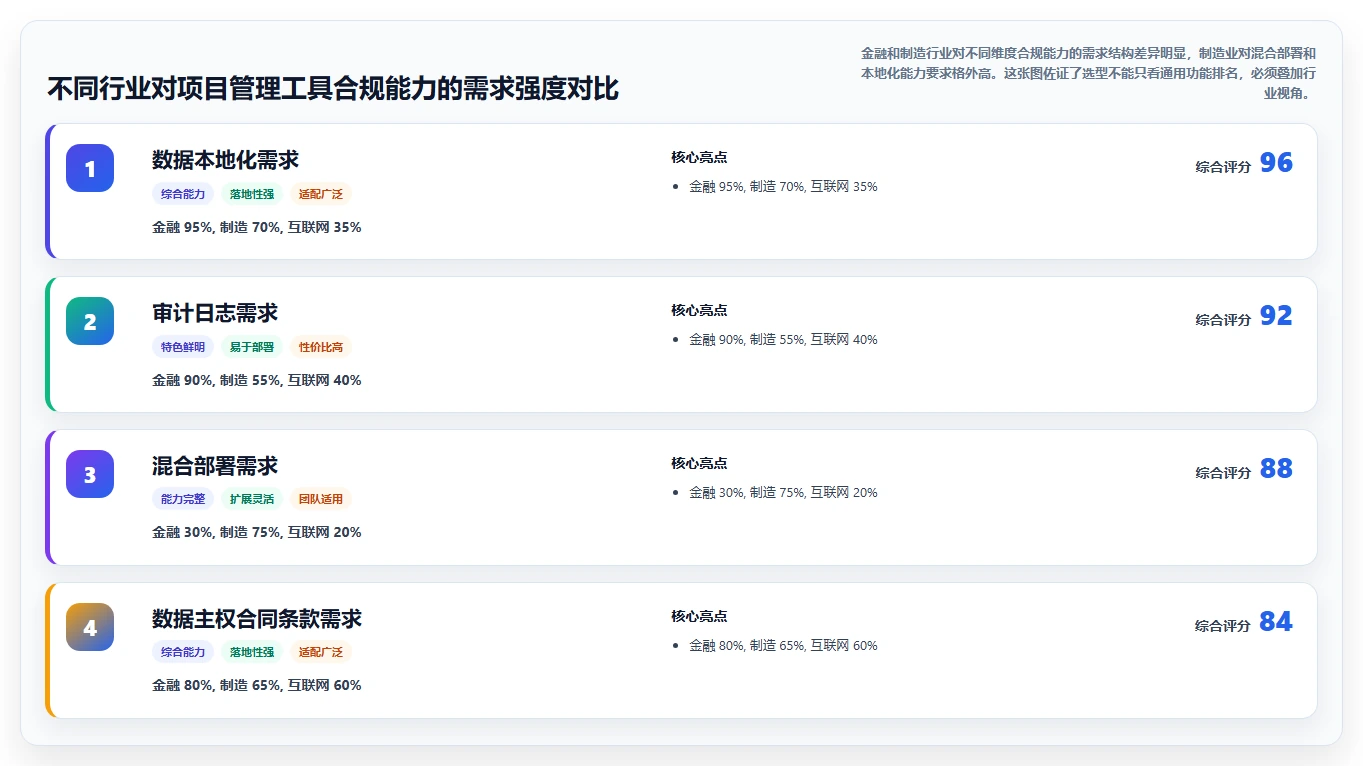Click 综合能力 tag in 数据主权合同条款需求 card
This screenshot has height=766, width=1363.
click(183, 652)
